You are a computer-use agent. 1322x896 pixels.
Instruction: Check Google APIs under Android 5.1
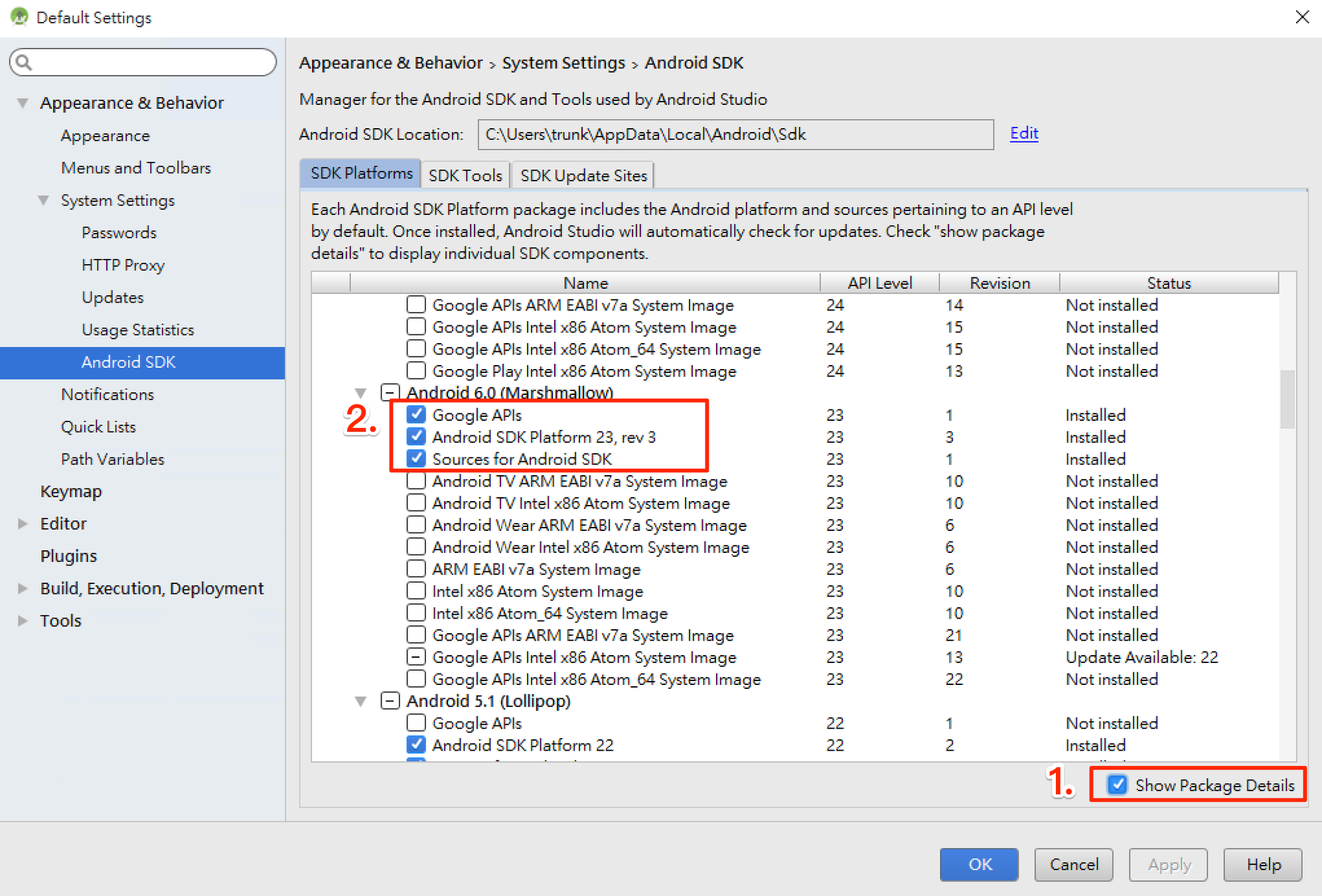point(416,723)
